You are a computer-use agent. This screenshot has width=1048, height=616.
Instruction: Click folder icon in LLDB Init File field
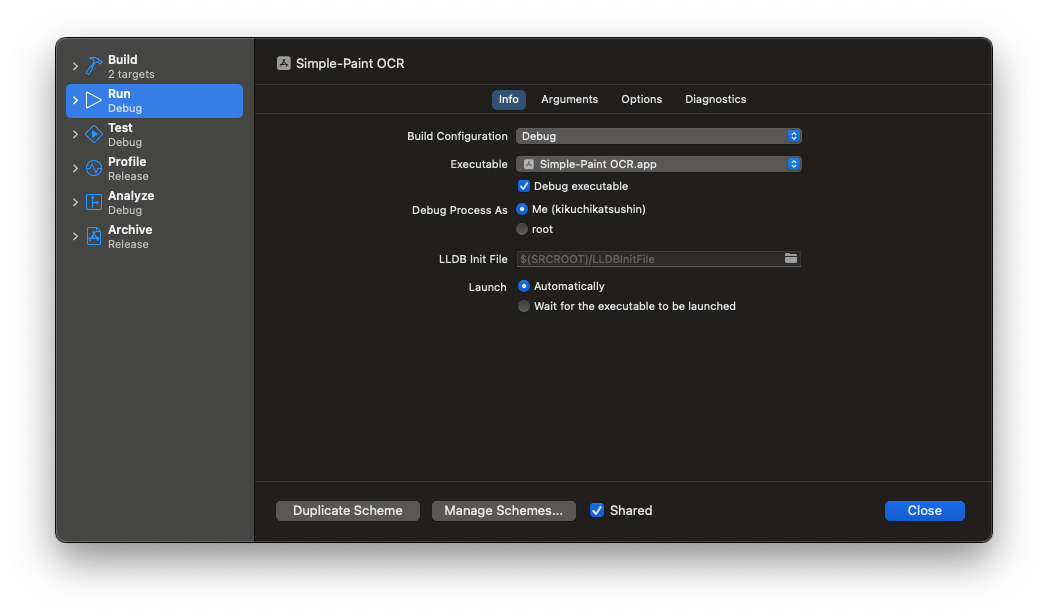tap(791, 259)
